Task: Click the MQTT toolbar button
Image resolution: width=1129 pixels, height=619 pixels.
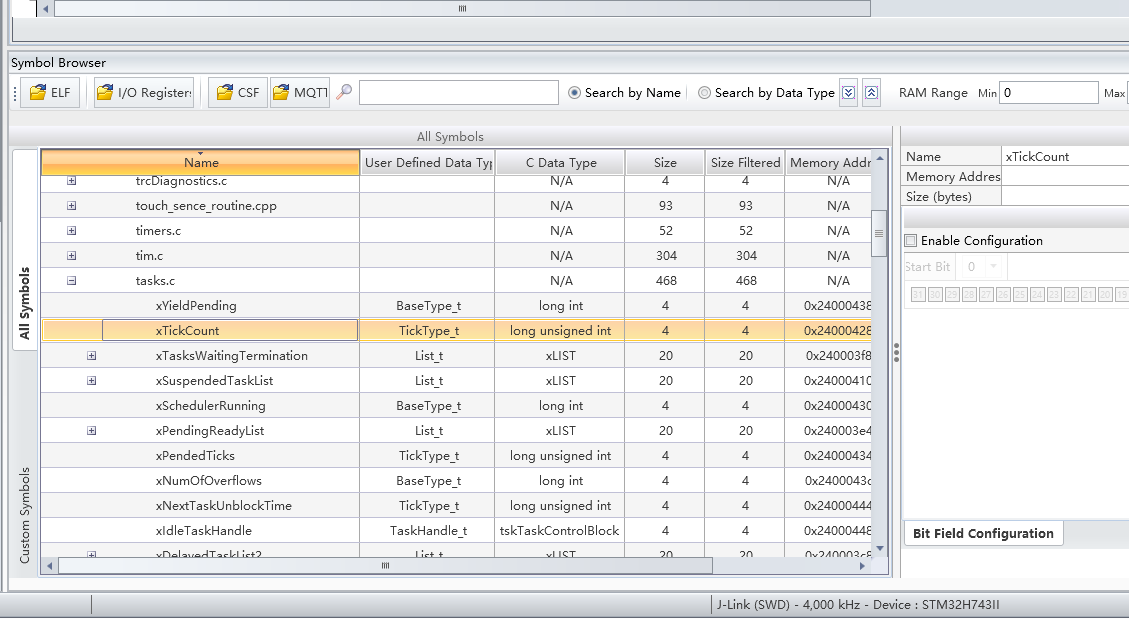Action: click(x=300, y=93)
